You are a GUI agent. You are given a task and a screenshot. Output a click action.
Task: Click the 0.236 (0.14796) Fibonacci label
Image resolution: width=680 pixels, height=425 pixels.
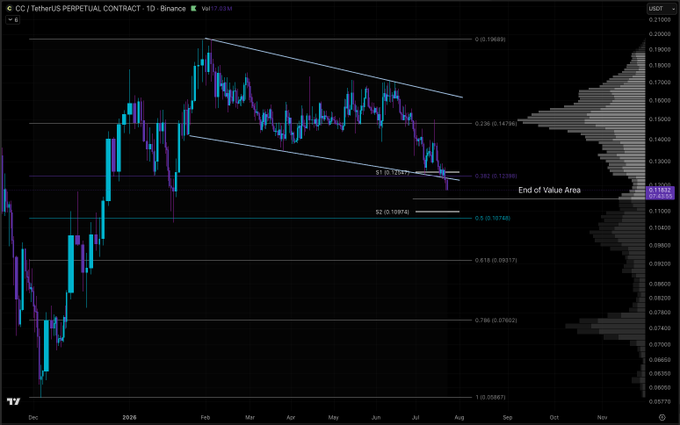pos(496,124)
